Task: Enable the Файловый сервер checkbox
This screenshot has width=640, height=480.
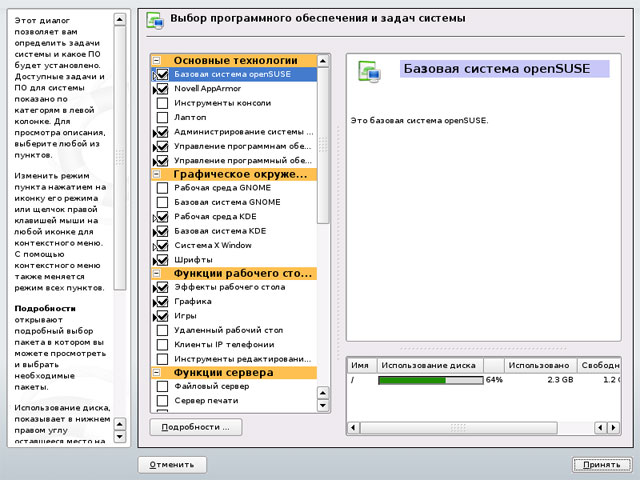Action: (162, 386)
